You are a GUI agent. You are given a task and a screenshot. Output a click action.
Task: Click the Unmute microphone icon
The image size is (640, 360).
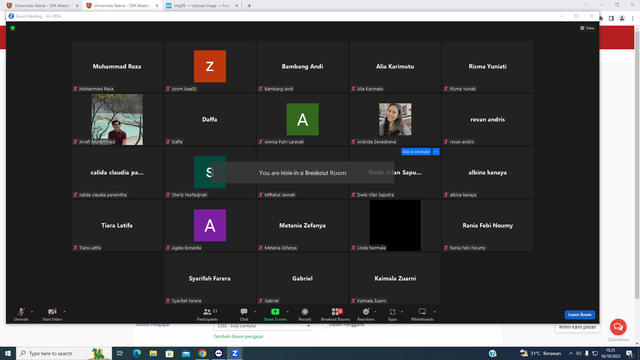point(21,312)
